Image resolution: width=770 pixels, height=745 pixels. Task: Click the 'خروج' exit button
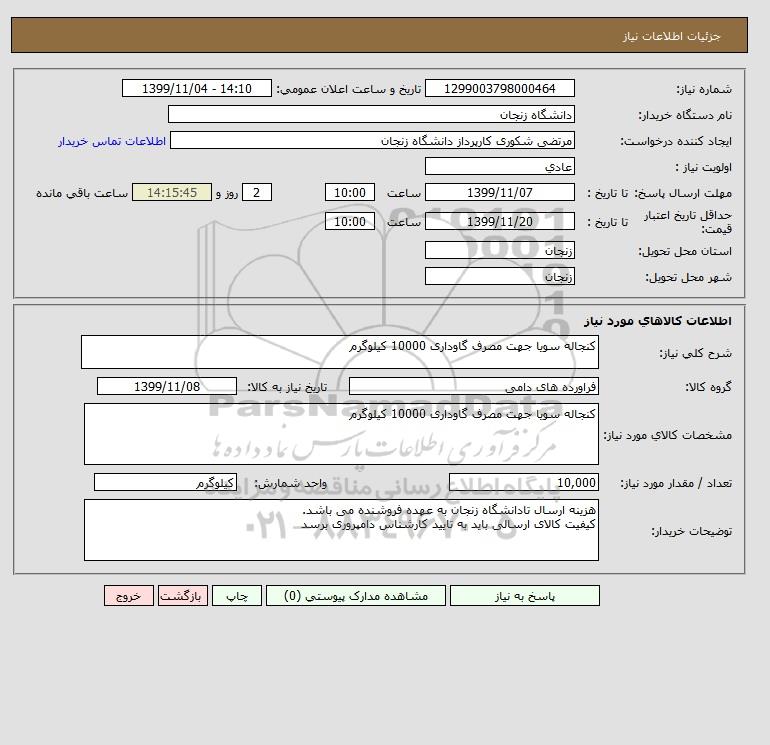129,596
